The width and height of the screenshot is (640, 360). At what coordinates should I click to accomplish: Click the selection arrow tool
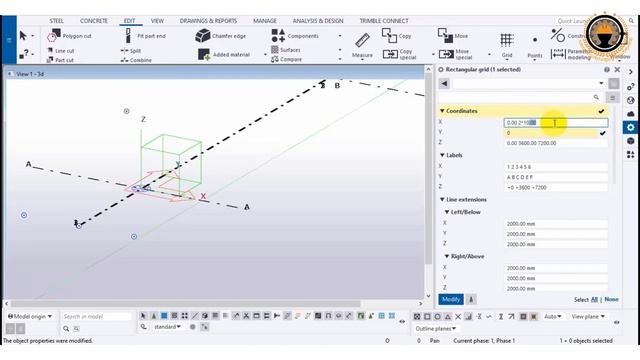[x=23, y=36]
